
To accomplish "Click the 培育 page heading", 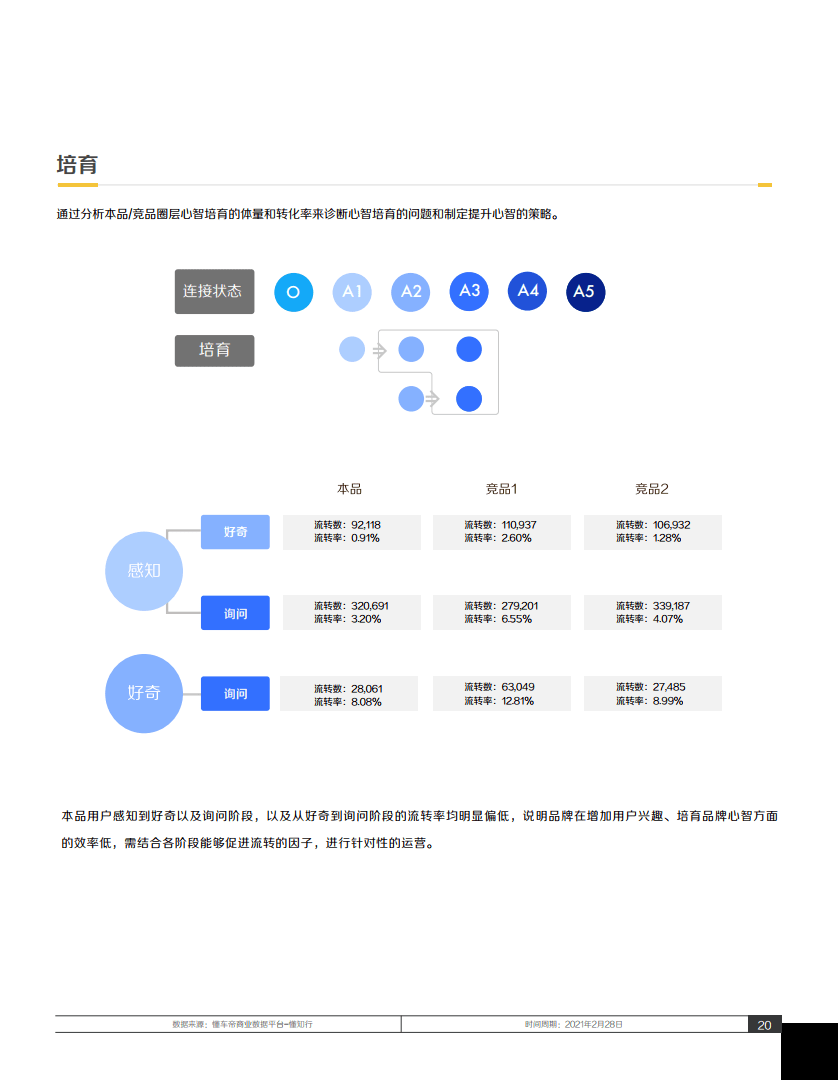I will [77, 165].
